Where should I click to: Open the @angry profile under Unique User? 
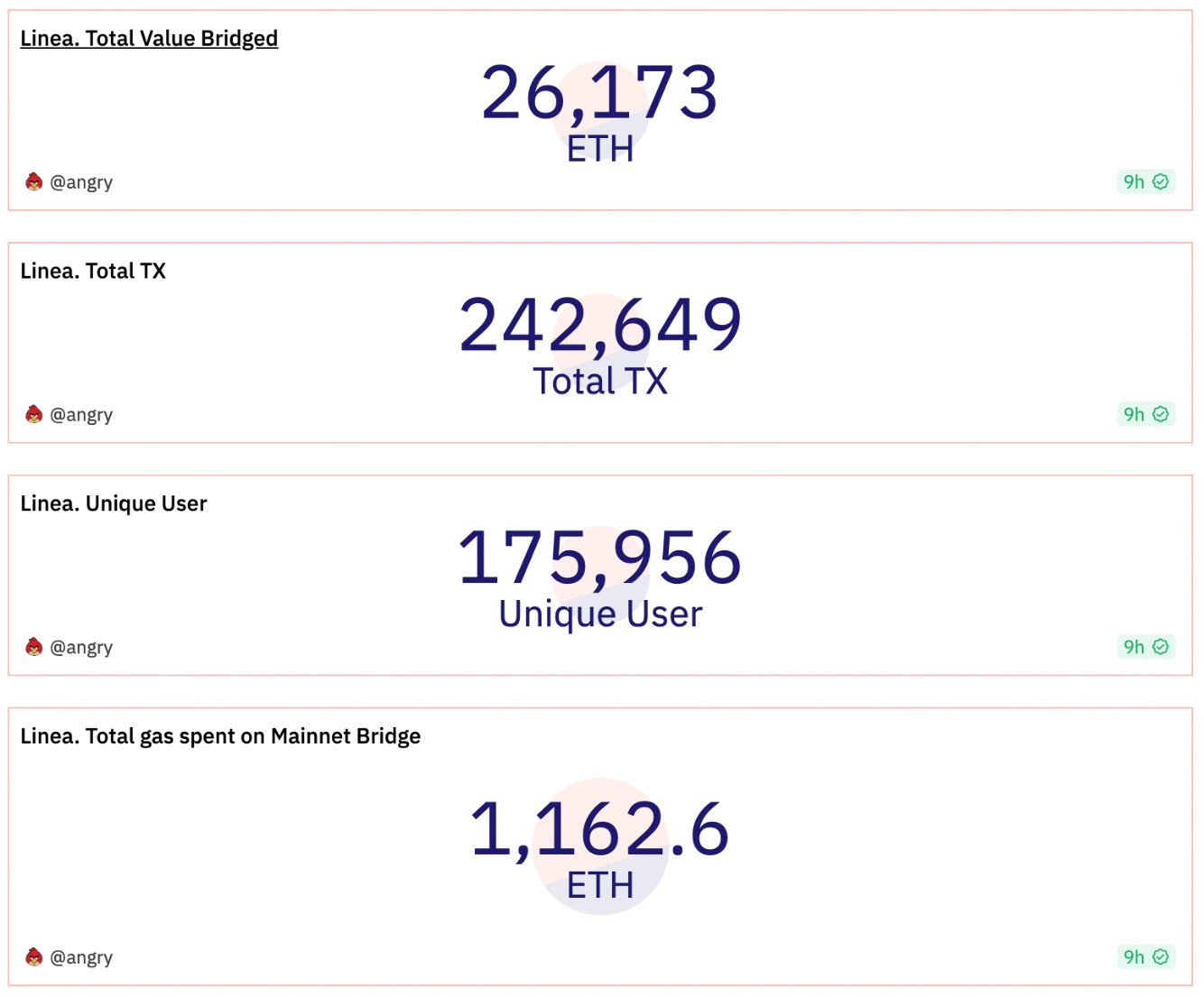83,647
